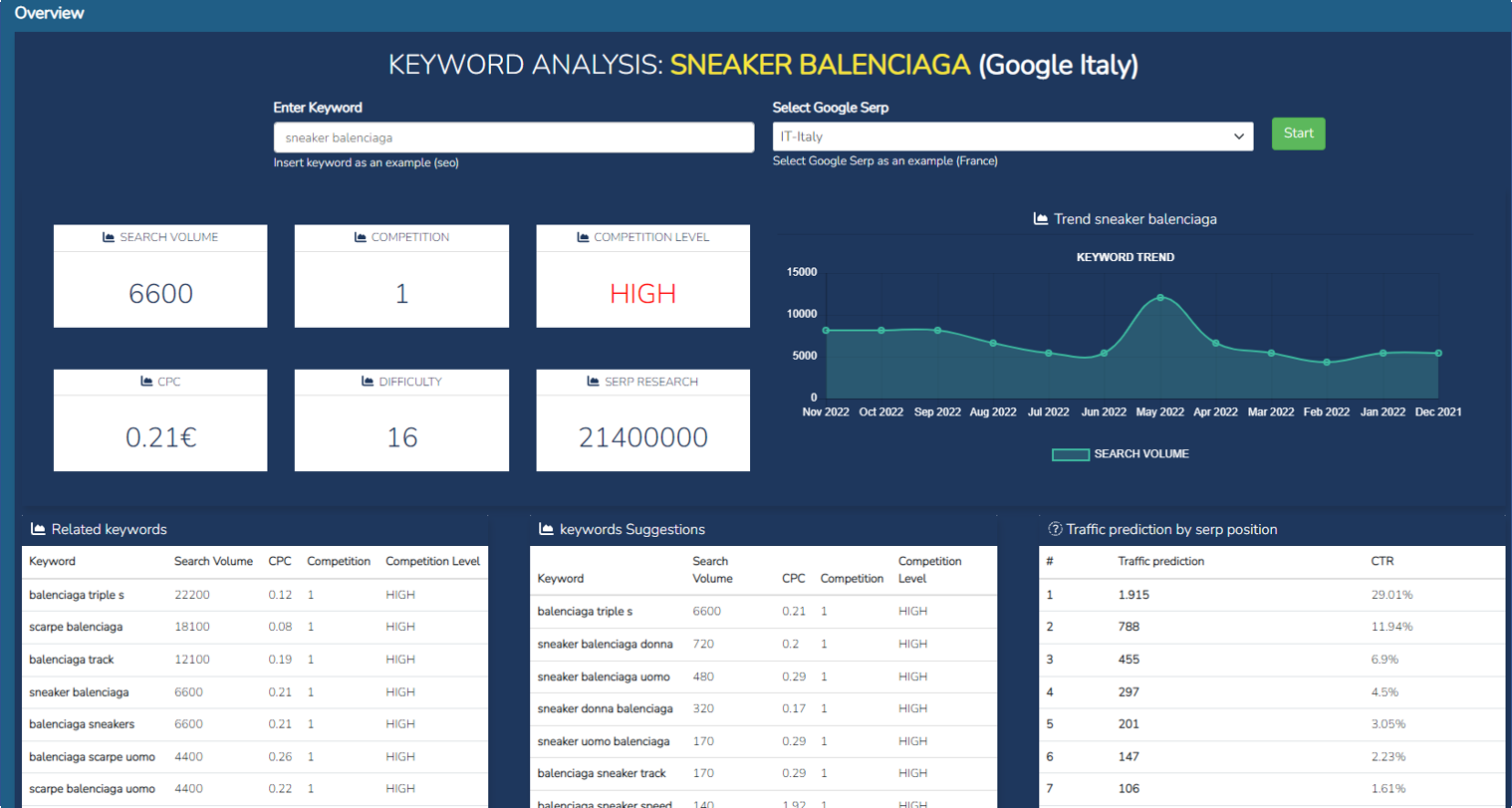
Task: Click the Traffic prediction column header
Action: 1161,561
